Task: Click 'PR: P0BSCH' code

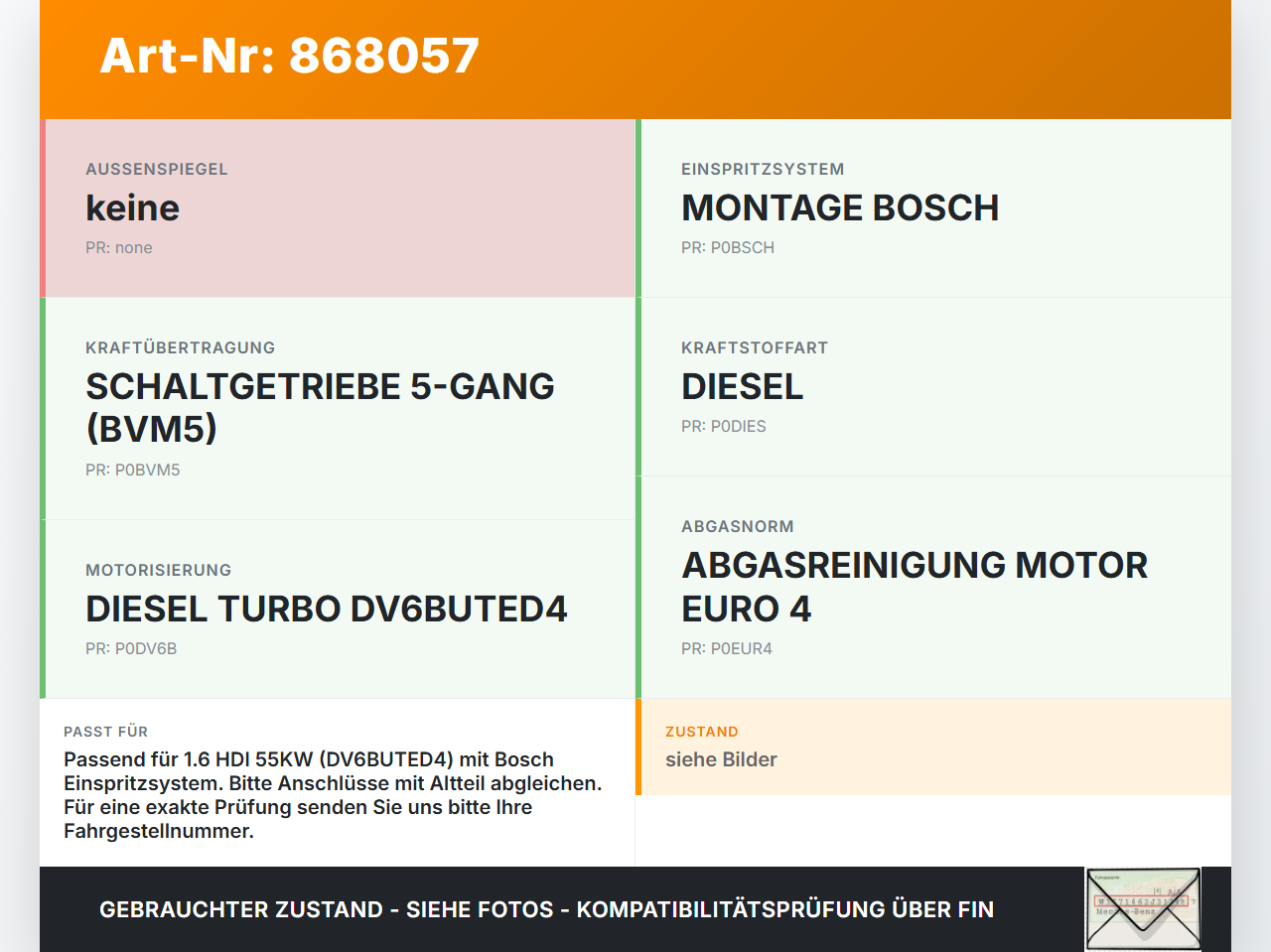Action: pos(728,247)
